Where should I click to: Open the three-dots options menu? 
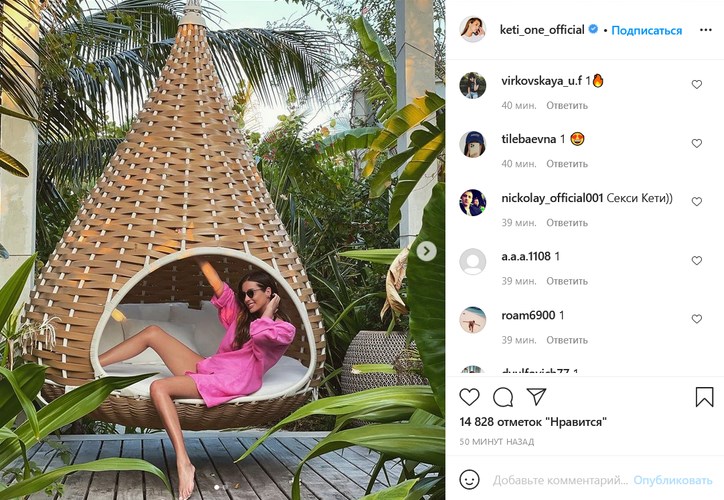[706, 30]
